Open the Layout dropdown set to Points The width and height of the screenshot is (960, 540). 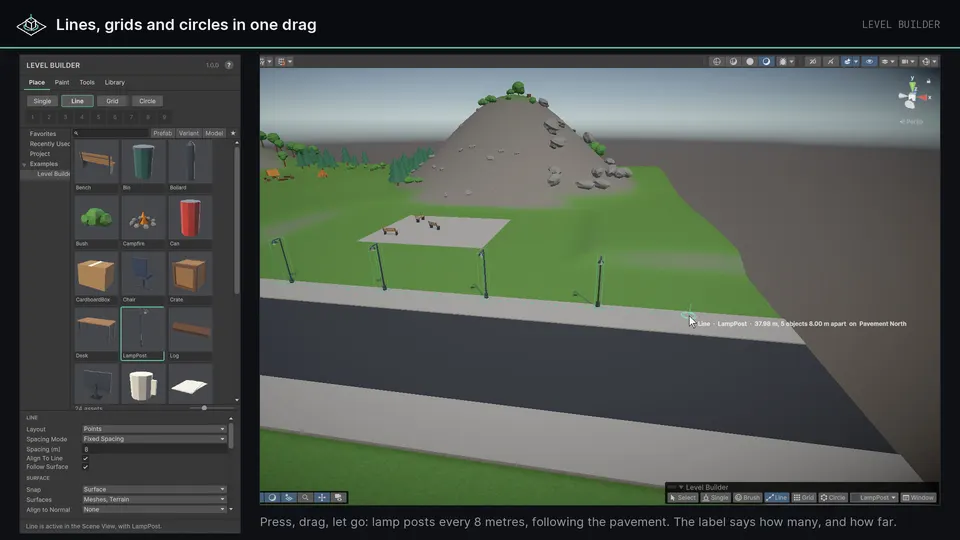point(154,429)
